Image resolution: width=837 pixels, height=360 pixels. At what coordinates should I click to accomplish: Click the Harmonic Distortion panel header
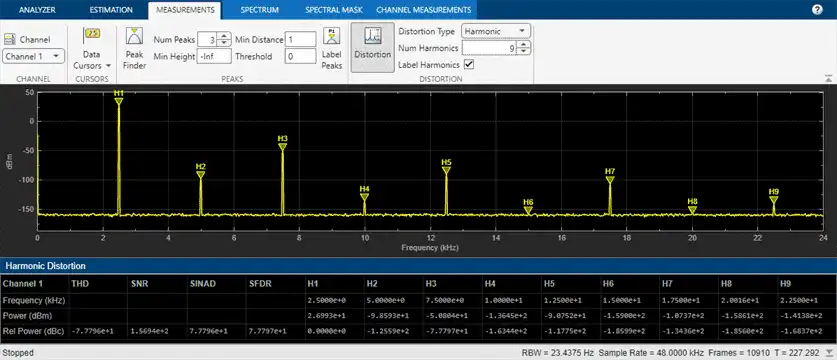pos(418,265)
